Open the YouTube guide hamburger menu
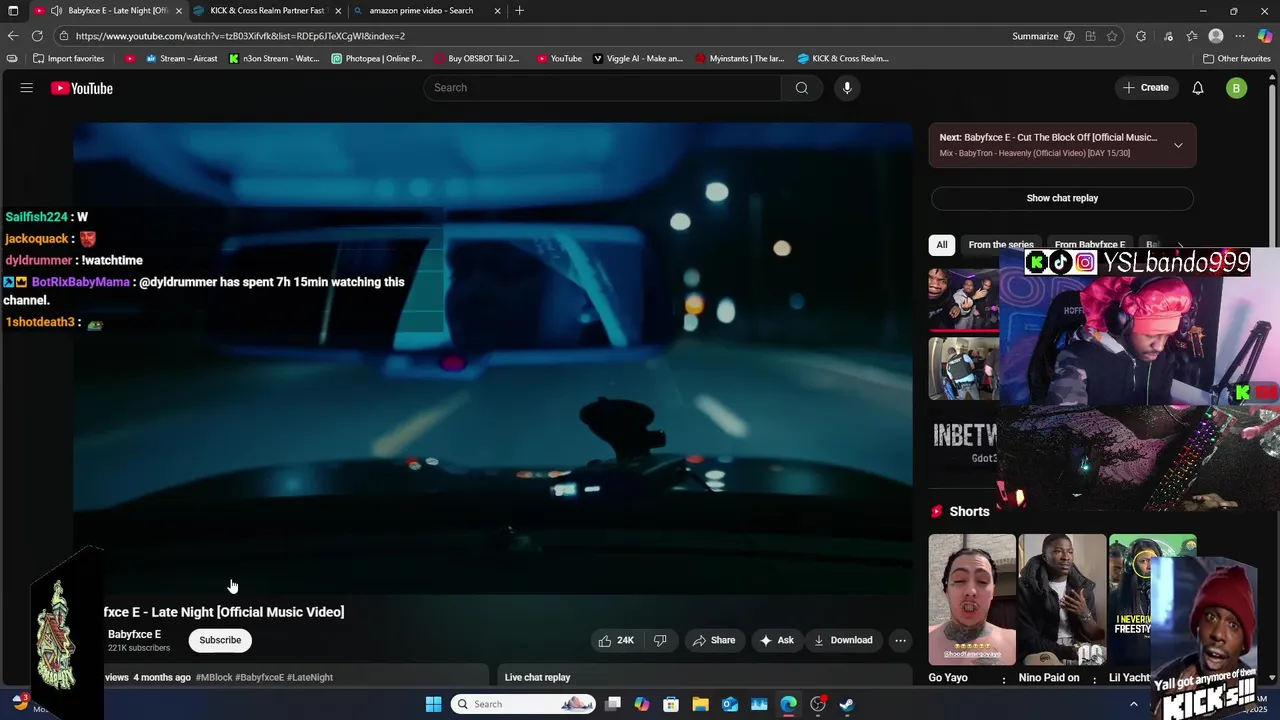 click(x=27, y=88)
